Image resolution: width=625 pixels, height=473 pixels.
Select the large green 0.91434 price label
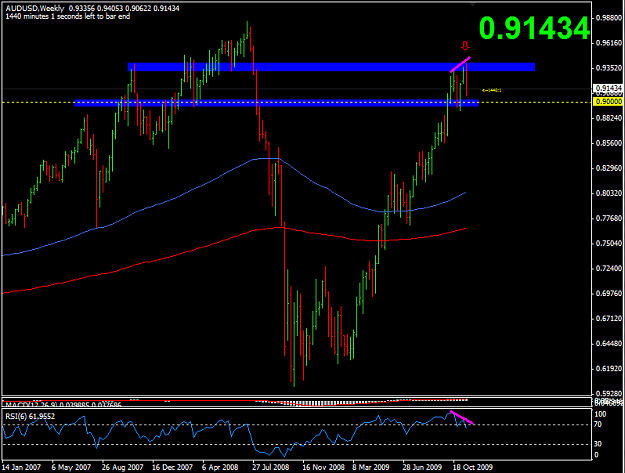coord(534,28)
